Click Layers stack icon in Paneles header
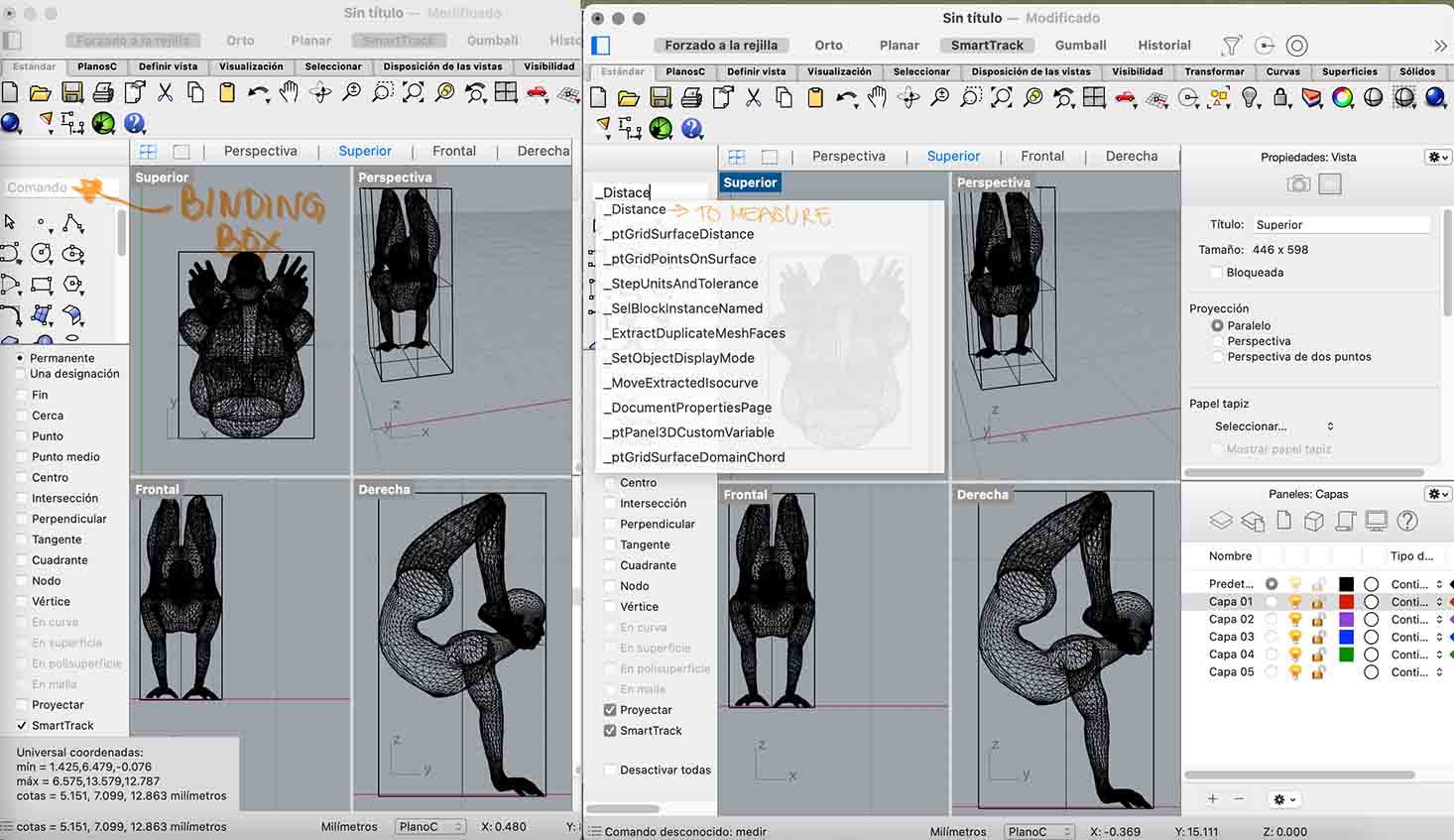The width and height of the screenshot is (1454, 840). 1221,521
